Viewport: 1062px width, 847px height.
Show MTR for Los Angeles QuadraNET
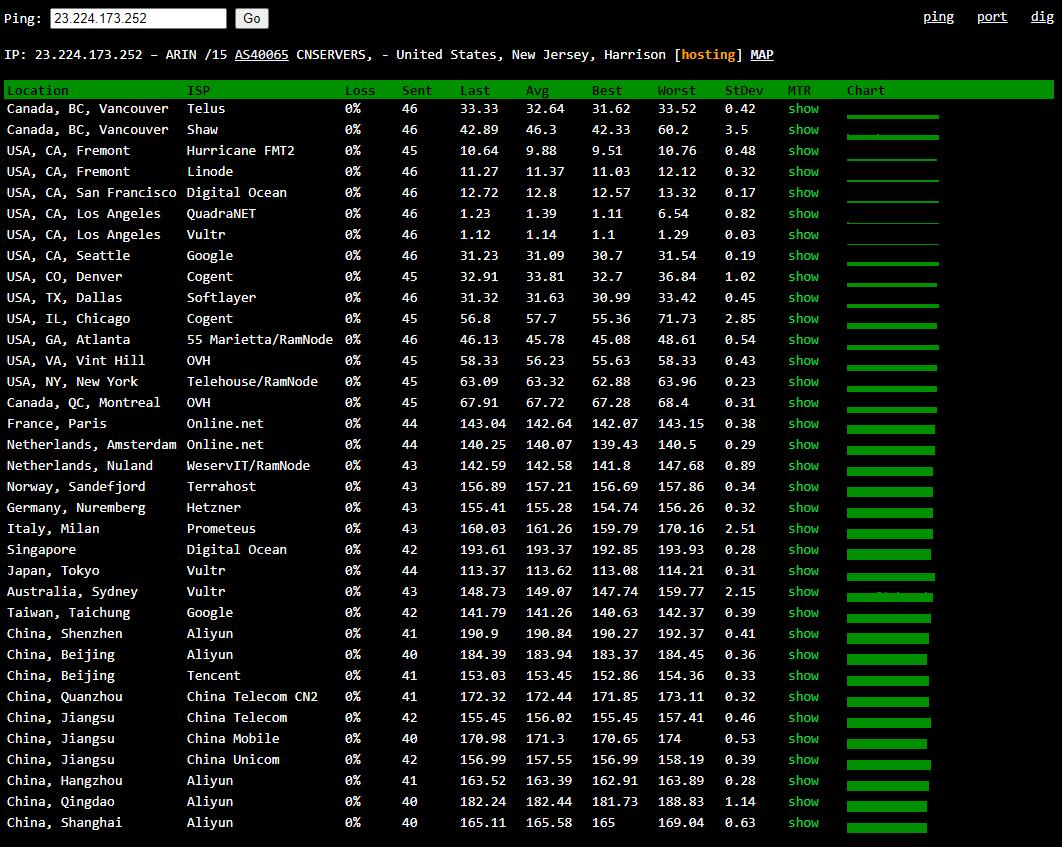pos(803,213)
